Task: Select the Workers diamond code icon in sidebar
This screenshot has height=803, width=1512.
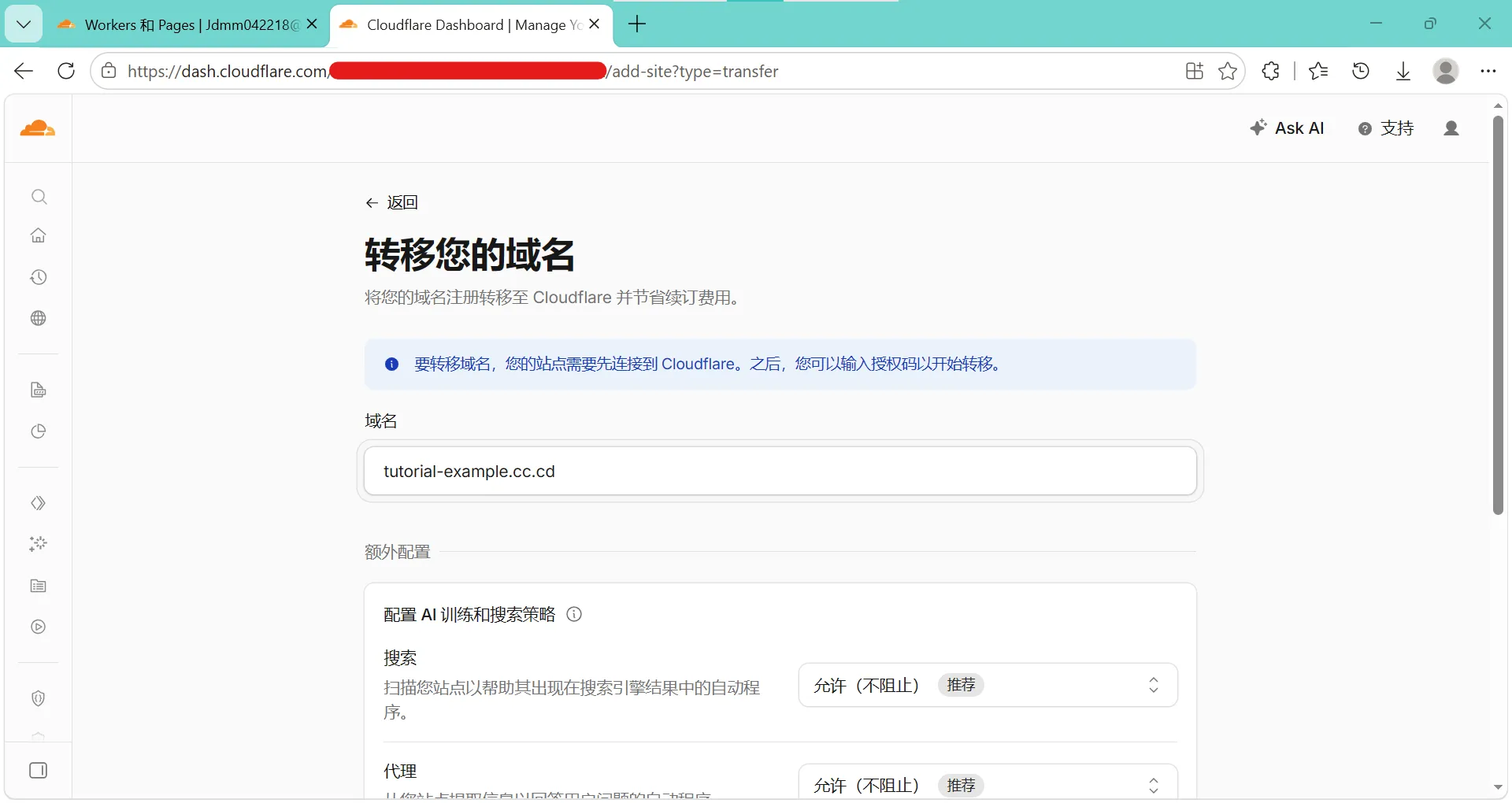Action: click(39, 503)
